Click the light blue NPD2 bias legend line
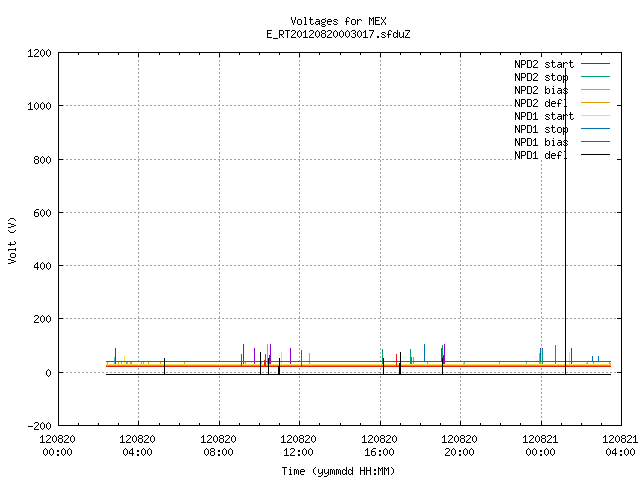Image resolution: width=640 pixels, height=480 pixels. (596, 89)
